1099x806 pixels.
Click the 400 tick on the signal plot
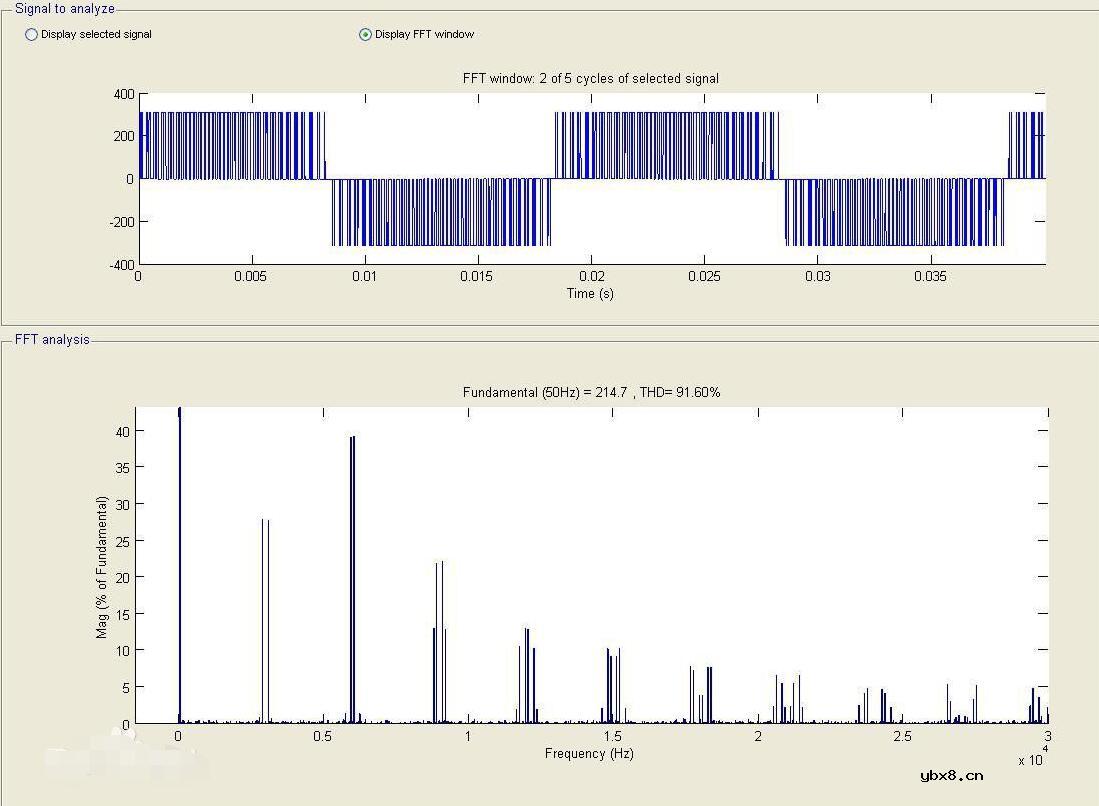point(123,94)
